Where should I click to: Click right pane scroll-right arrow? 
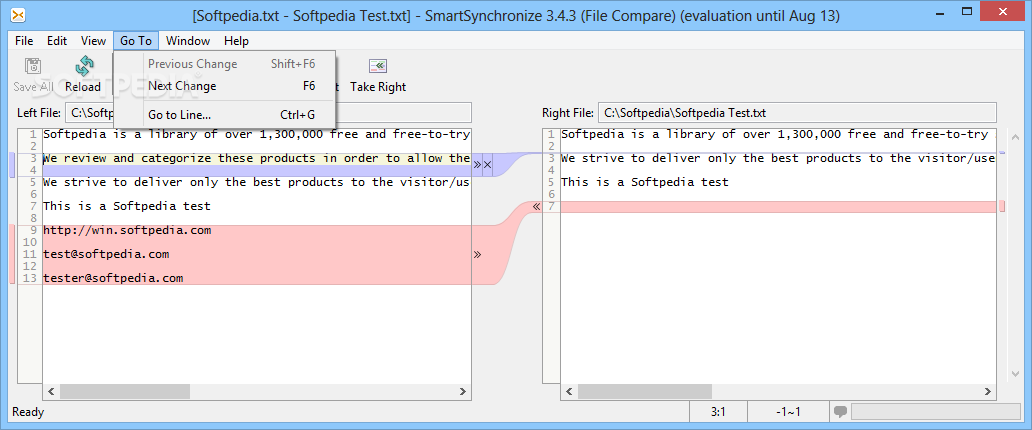989,392
